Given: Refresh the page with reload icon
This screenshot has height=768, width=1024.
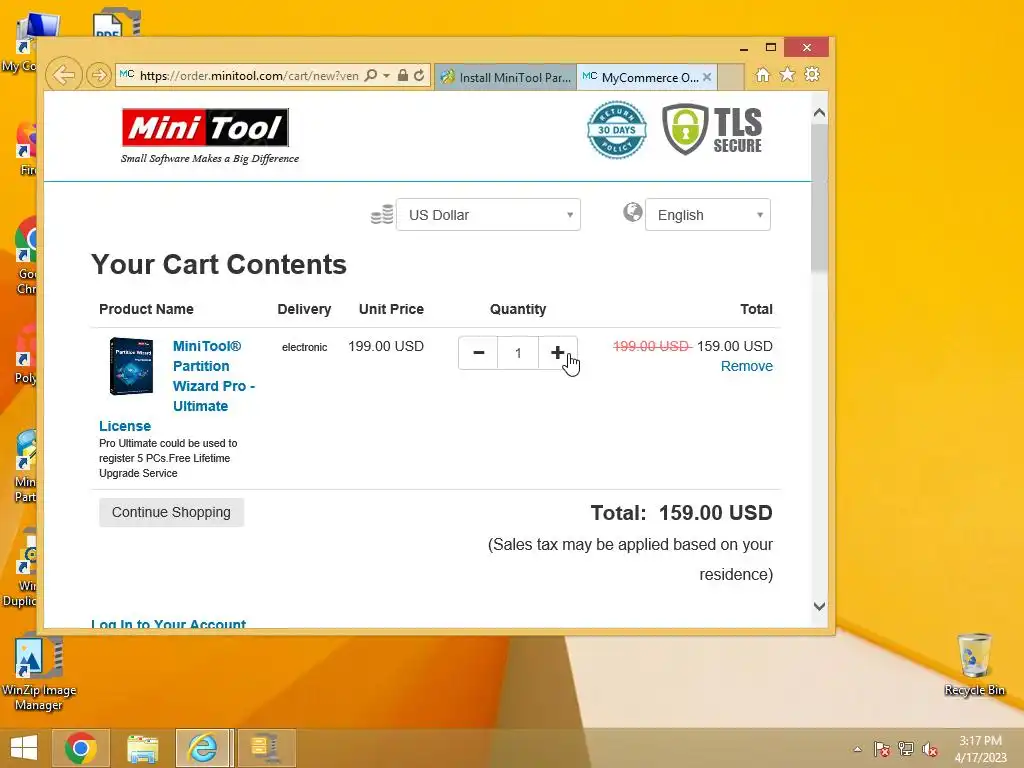Looking at the screenshot, I should coord(419,76).
